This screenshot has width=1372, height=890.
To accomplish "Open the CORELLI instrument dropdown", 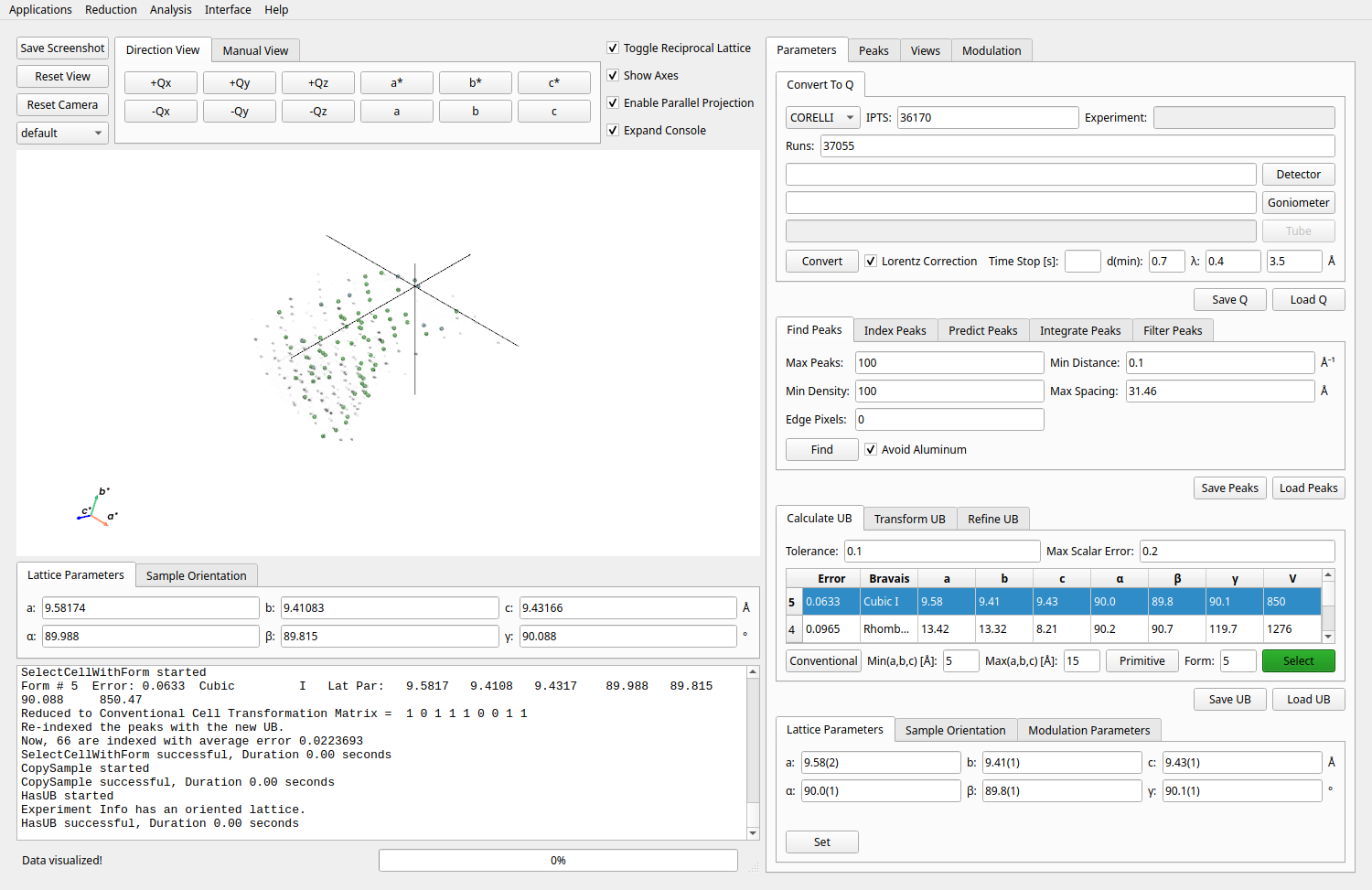I will pyautogui.click(x=823, y=117).
